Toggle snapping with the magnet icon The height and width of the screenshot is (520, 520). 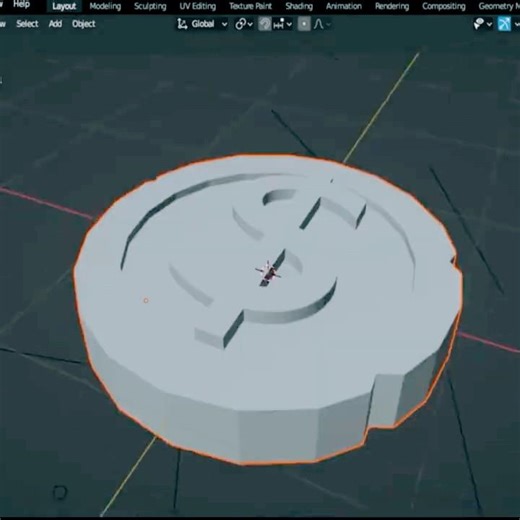coord(265,24)
